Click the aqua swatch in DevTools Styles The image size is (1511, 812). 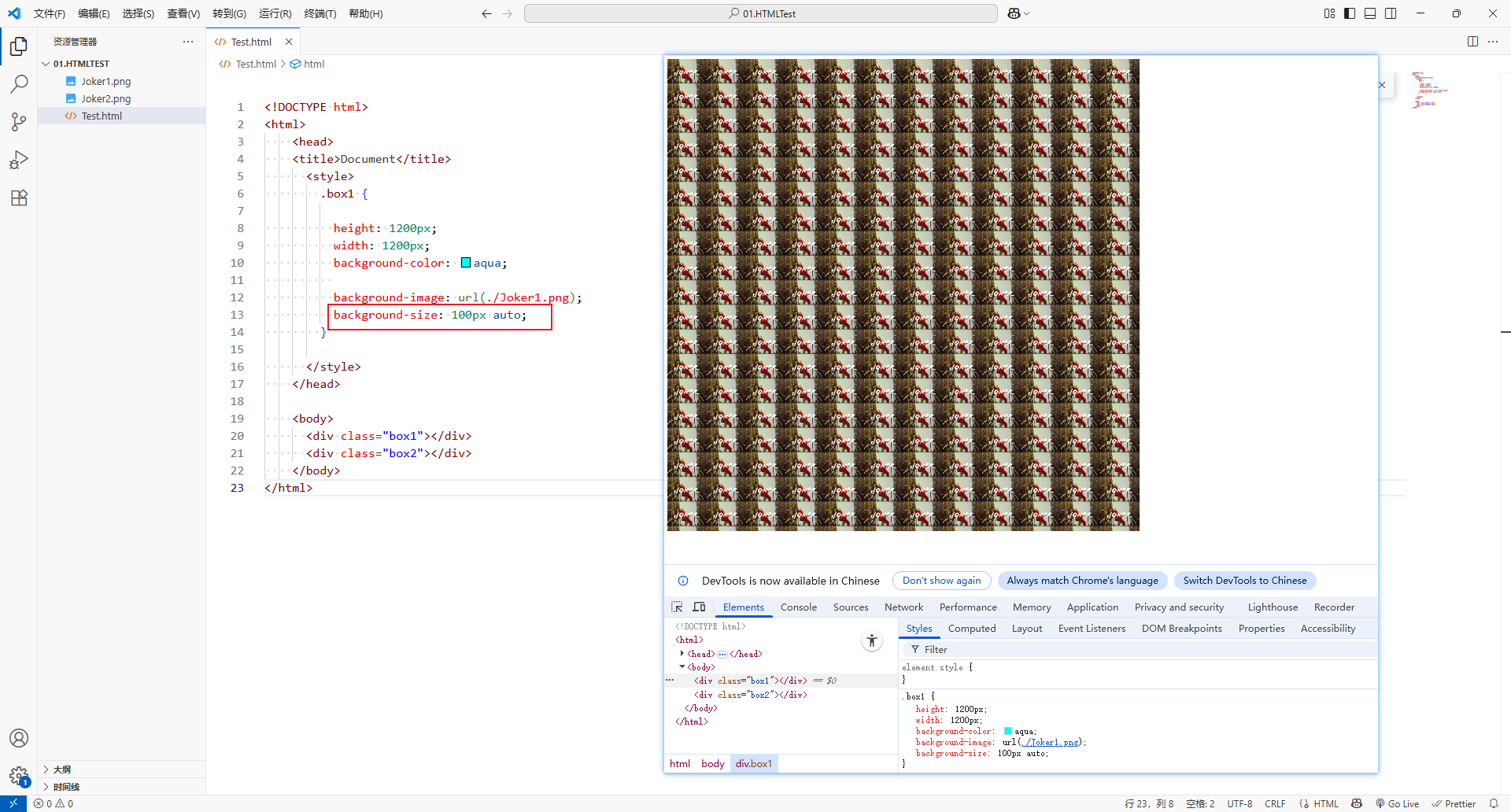click(x=1008, y=731)
